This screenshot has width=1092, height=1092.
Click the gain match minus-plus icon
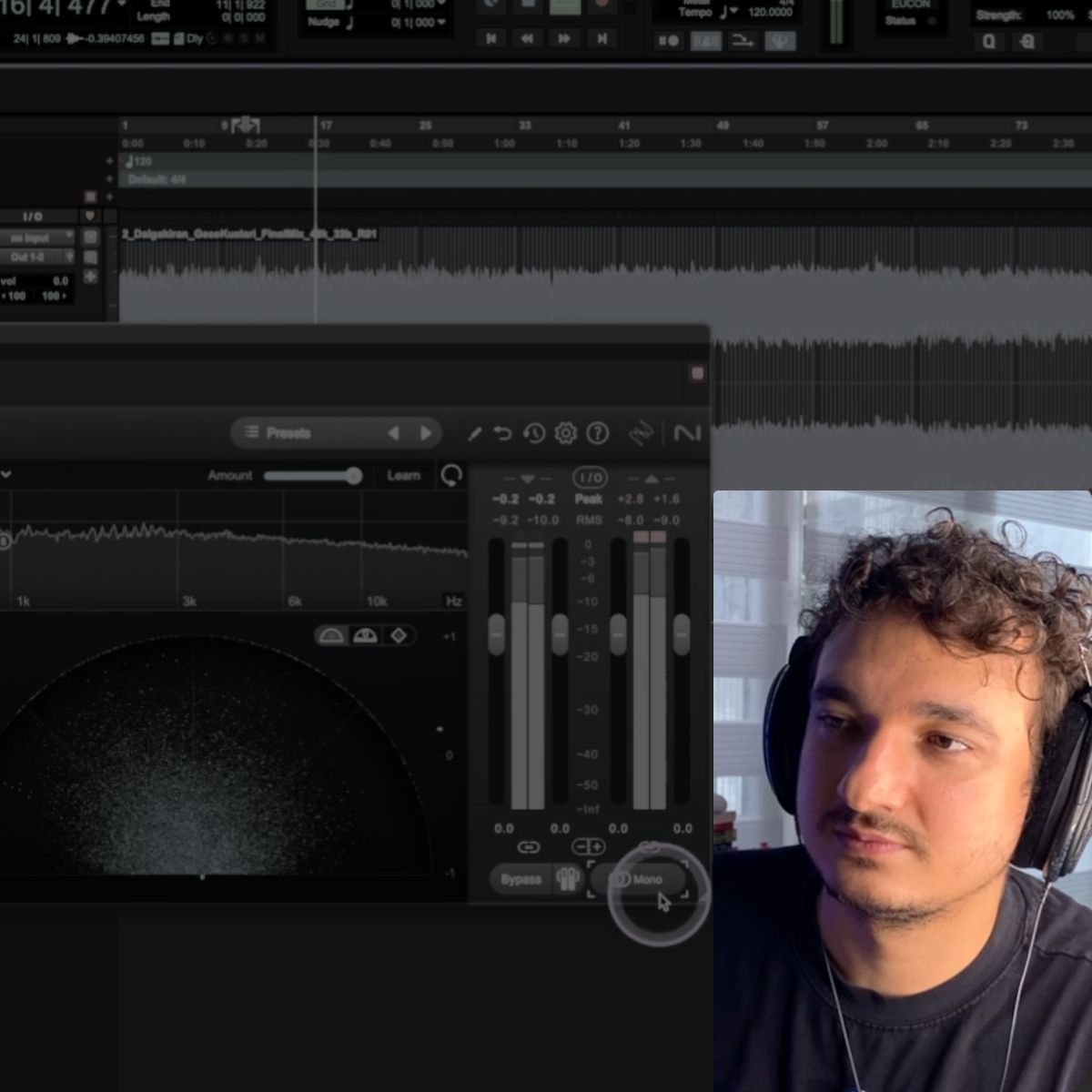click(x=588, y=847)
